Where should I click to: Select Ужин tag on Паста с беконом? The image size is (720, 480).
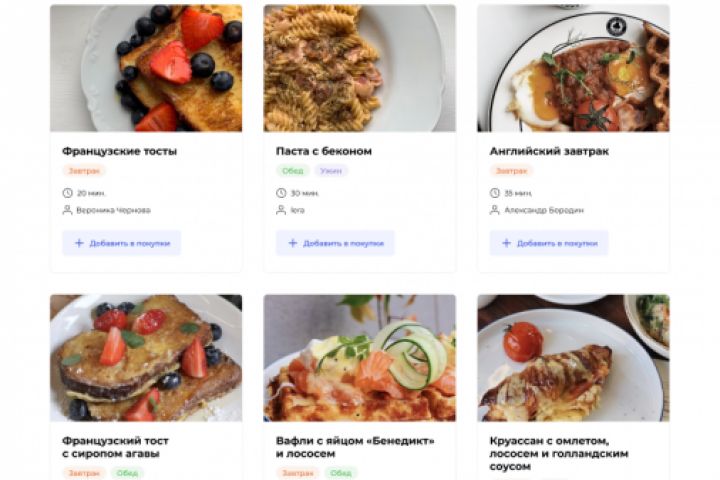click(330, 171)
